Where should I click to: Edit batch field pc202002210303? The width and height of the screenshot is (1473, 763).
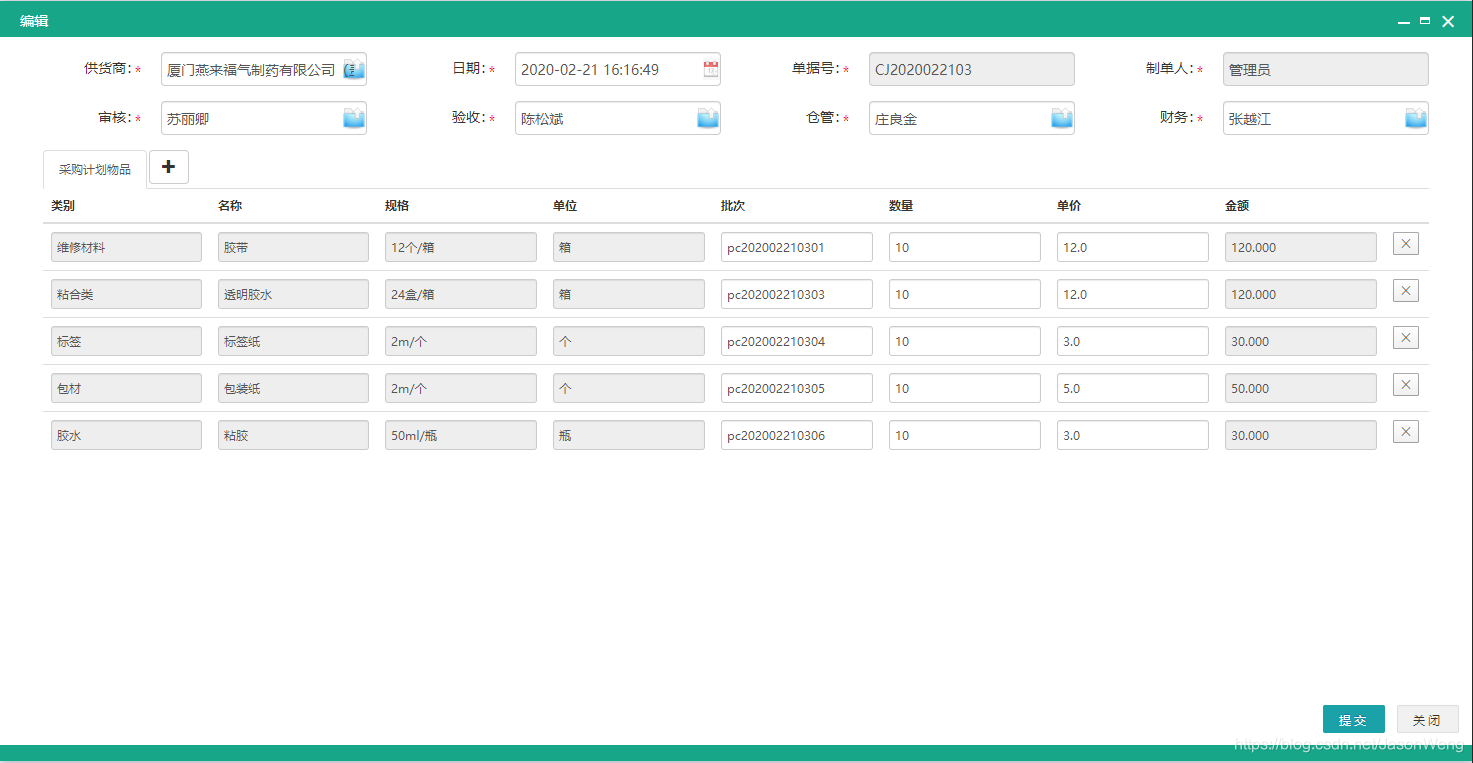797,294
